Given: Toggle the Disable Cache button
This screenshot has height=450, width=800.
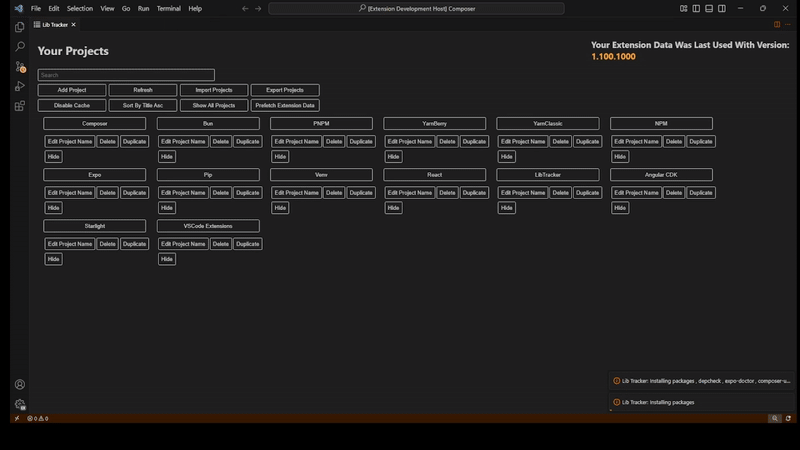Looking at the screenshot, I should tap(72, 106).
